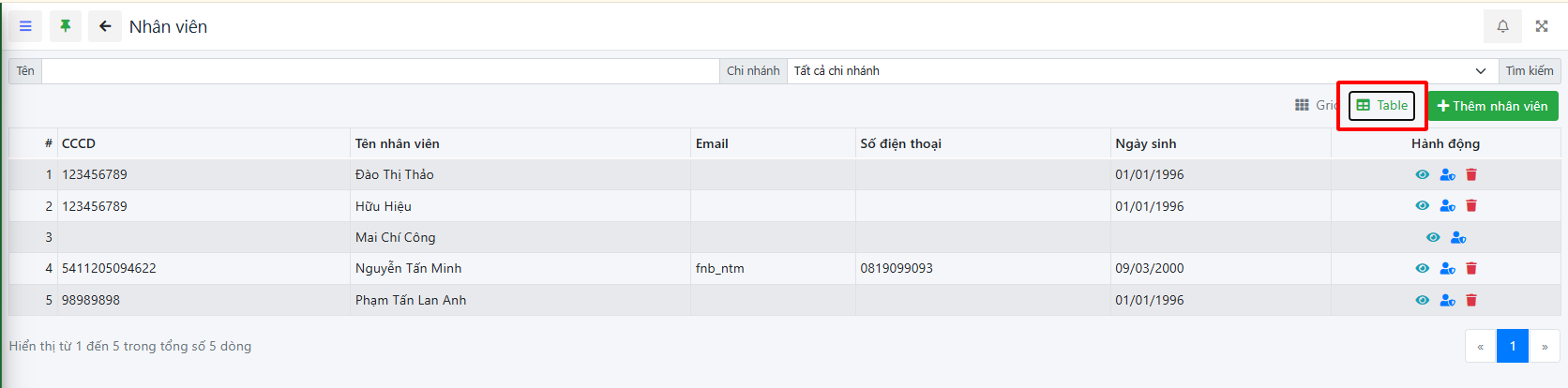Screen dimensions: 1568x388
Task: View details of Đào Thị Thảo
Action: pos(1423,174)
